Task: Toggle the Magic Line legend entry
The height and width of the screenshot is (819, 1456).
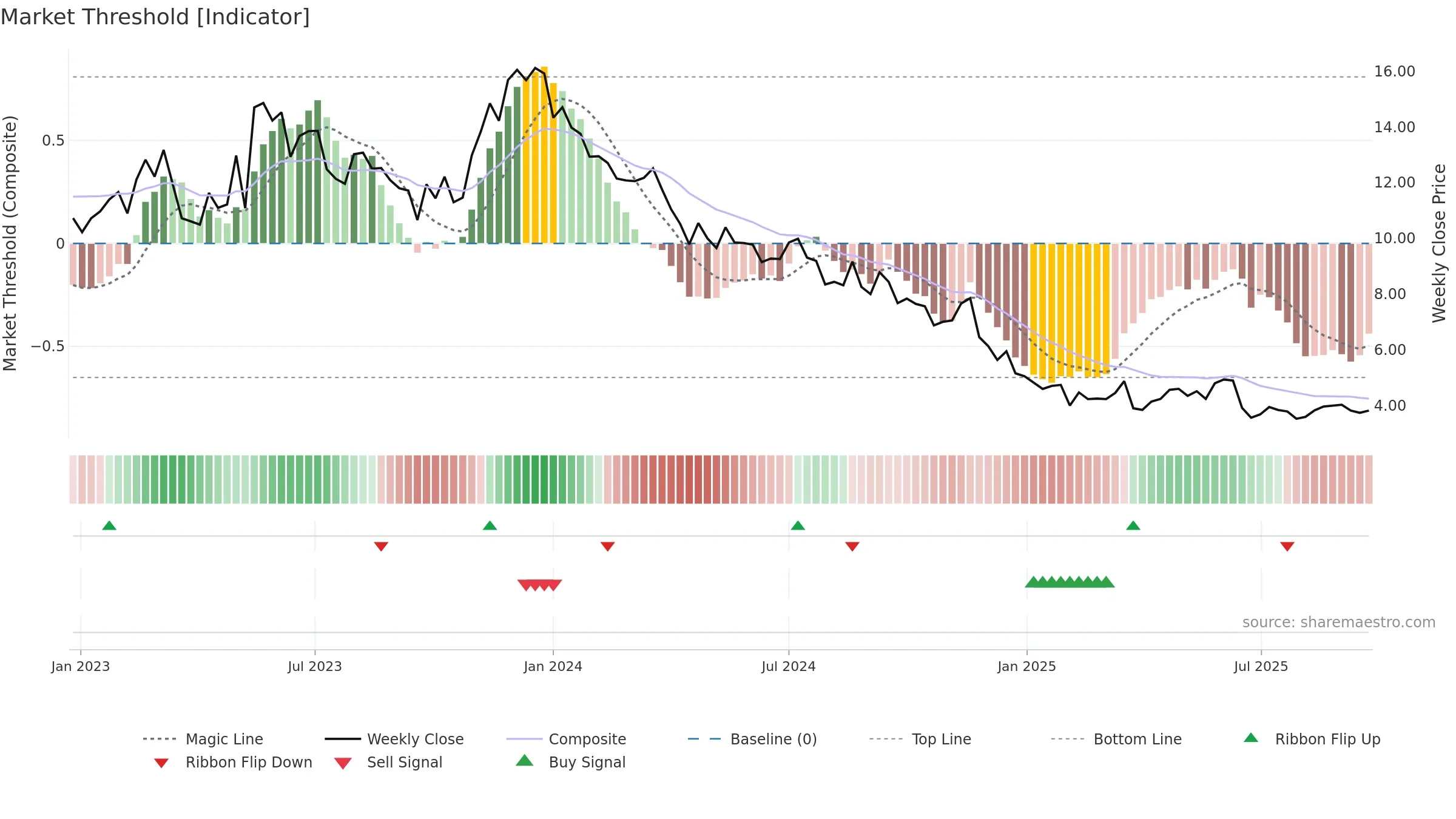Action: [203, 739]
